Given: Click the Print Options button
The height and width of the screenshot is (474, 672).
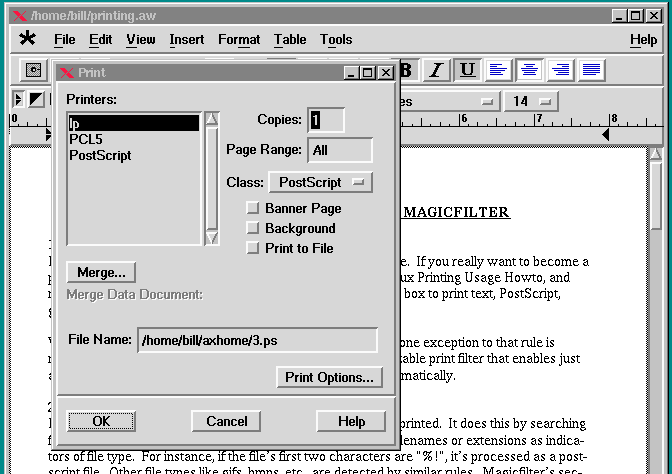Looking at the screenshot, I should [328, 377].
